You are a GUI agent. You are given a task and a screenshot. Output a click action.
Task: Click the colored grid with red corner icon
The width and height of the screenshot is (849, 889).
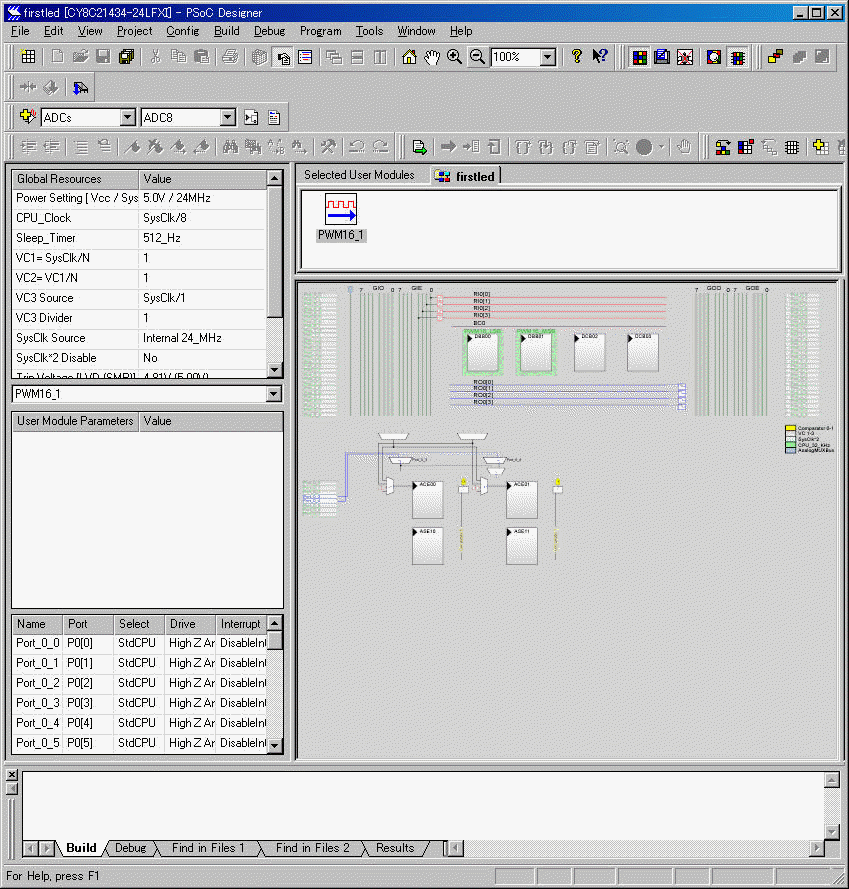pos(745,147)
